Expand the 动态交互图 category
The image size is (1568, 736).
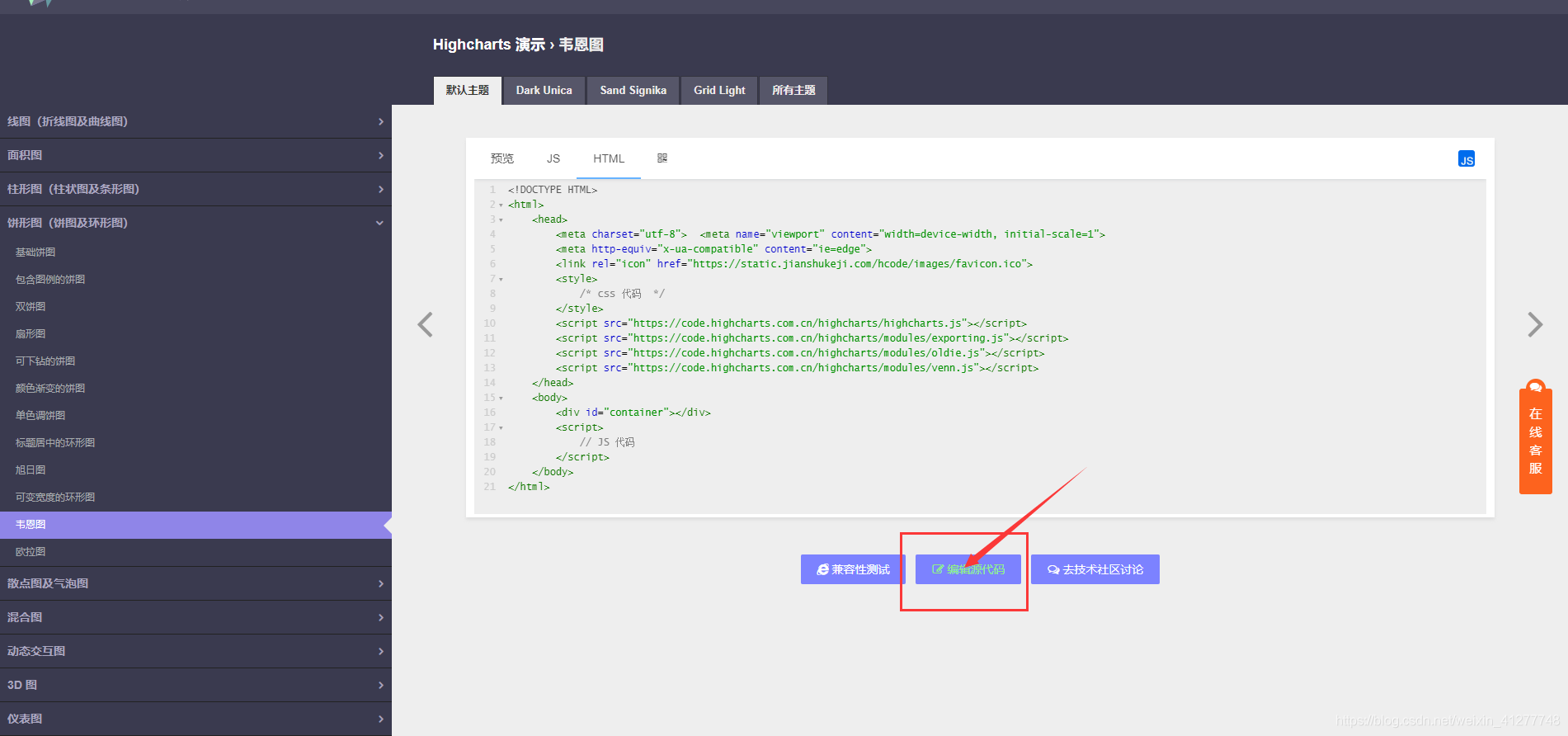tap(195, 651)
